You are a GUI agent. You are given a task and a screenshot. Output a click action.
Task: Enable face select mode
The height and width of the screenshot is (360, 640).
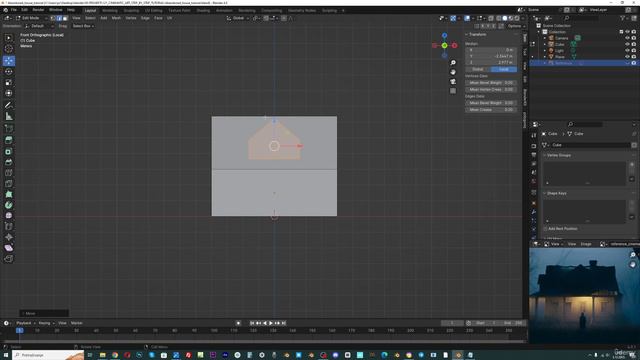pos(65,18)
